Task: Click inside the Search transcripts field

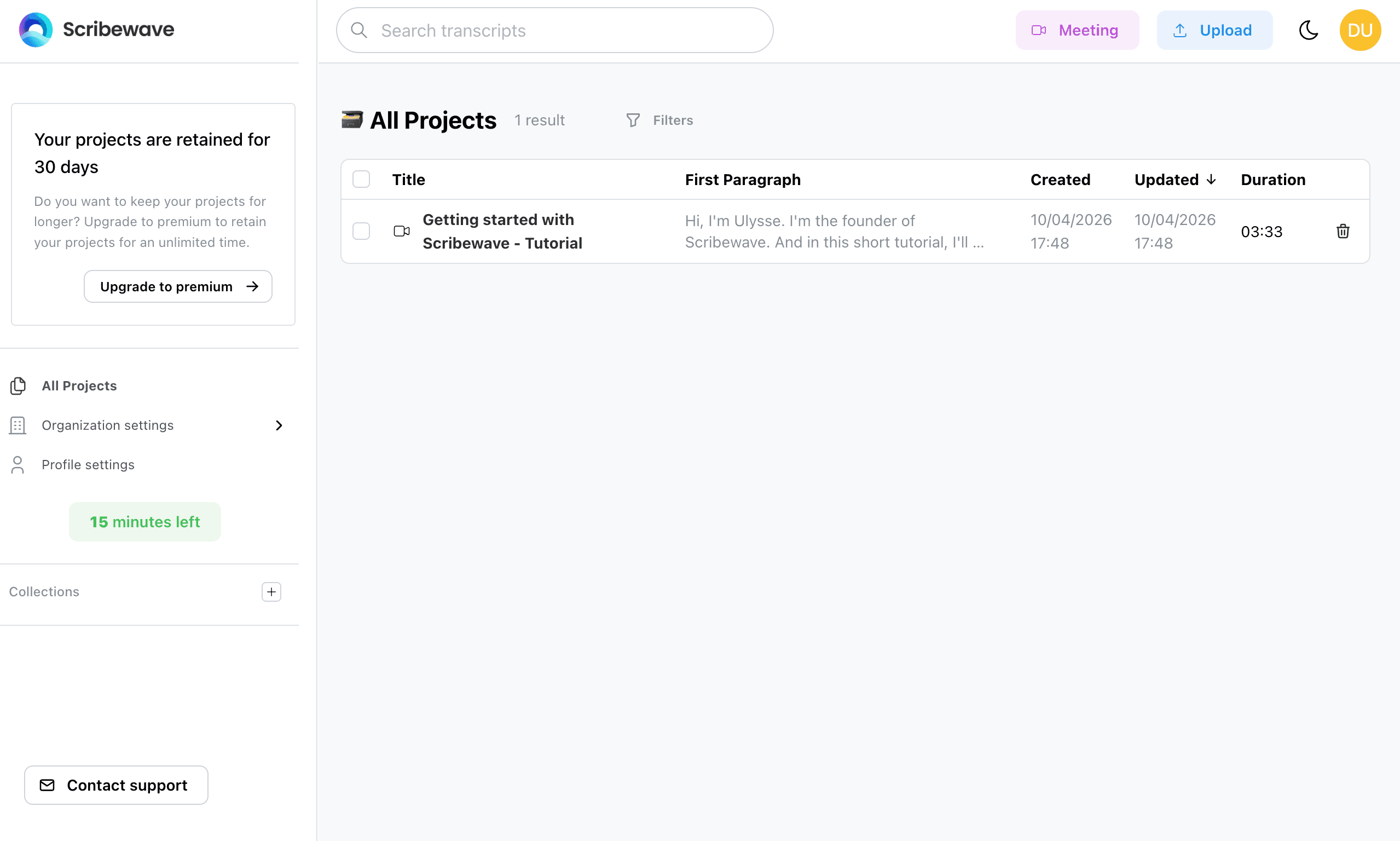Action: pyautogui.click(x=555, y=30)
